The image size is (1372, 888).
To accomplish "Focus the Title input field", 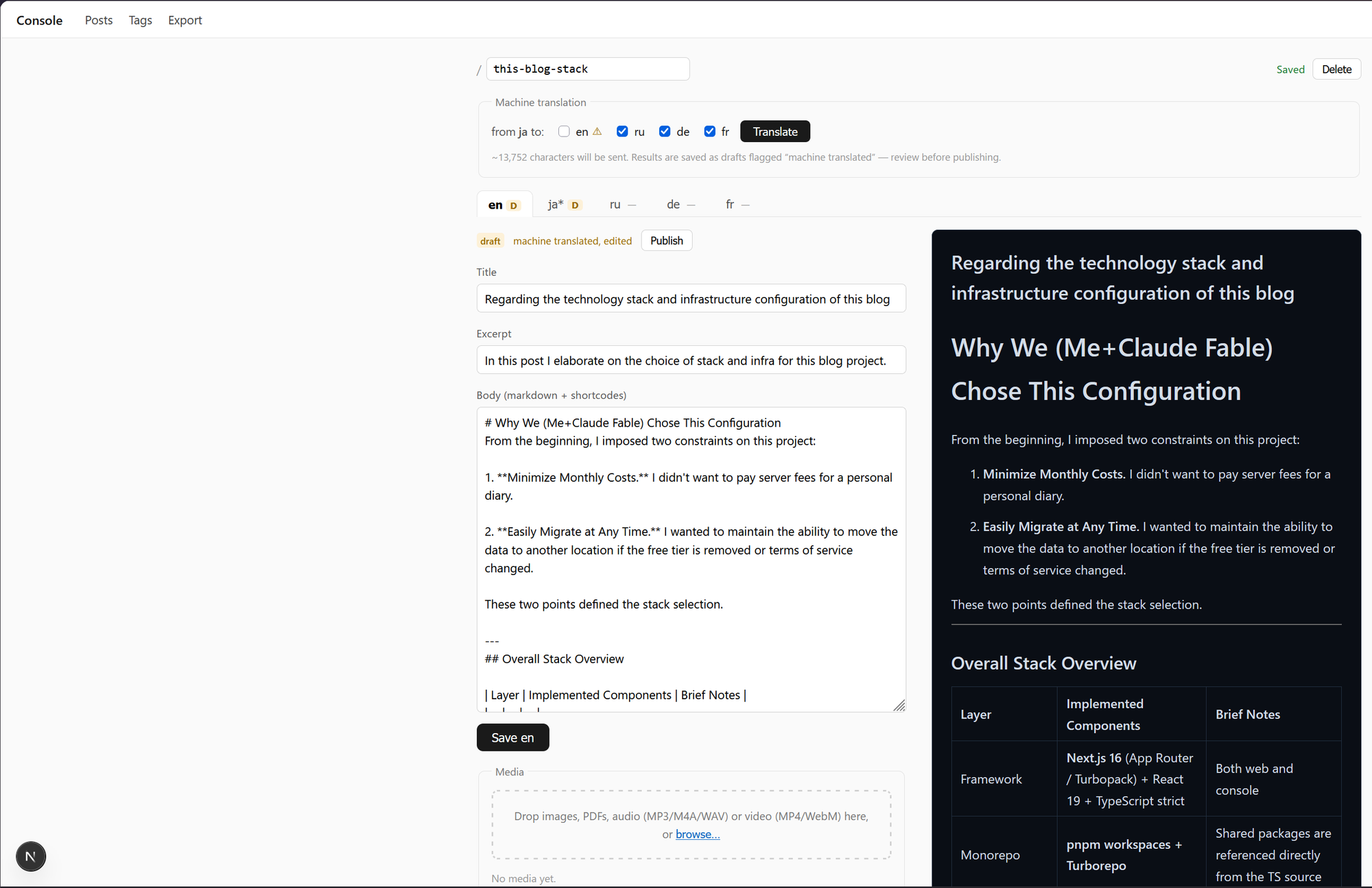I will tap(691, 299).
